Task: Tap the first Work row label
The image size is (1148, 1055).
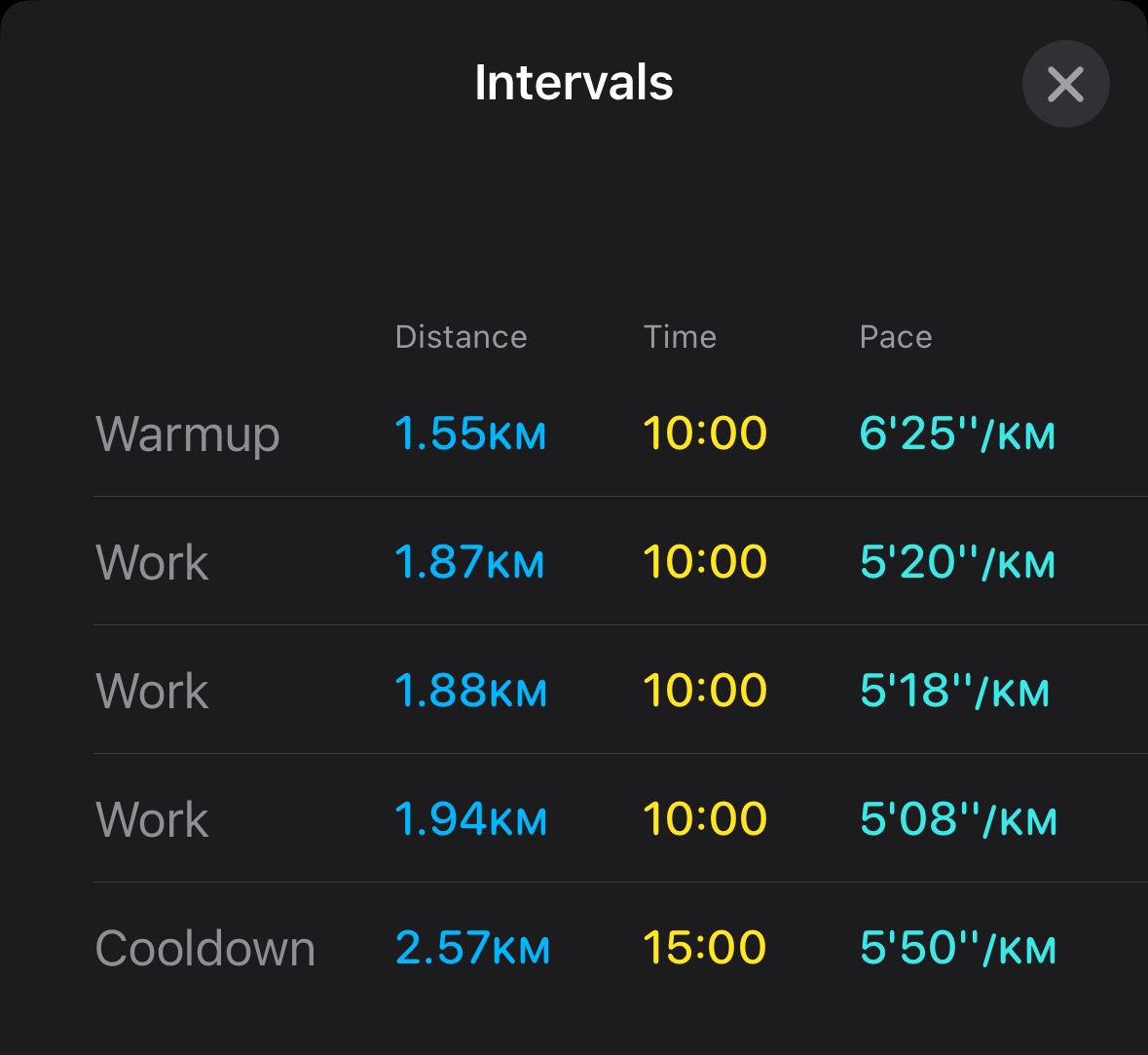Action: click(152, 562)
